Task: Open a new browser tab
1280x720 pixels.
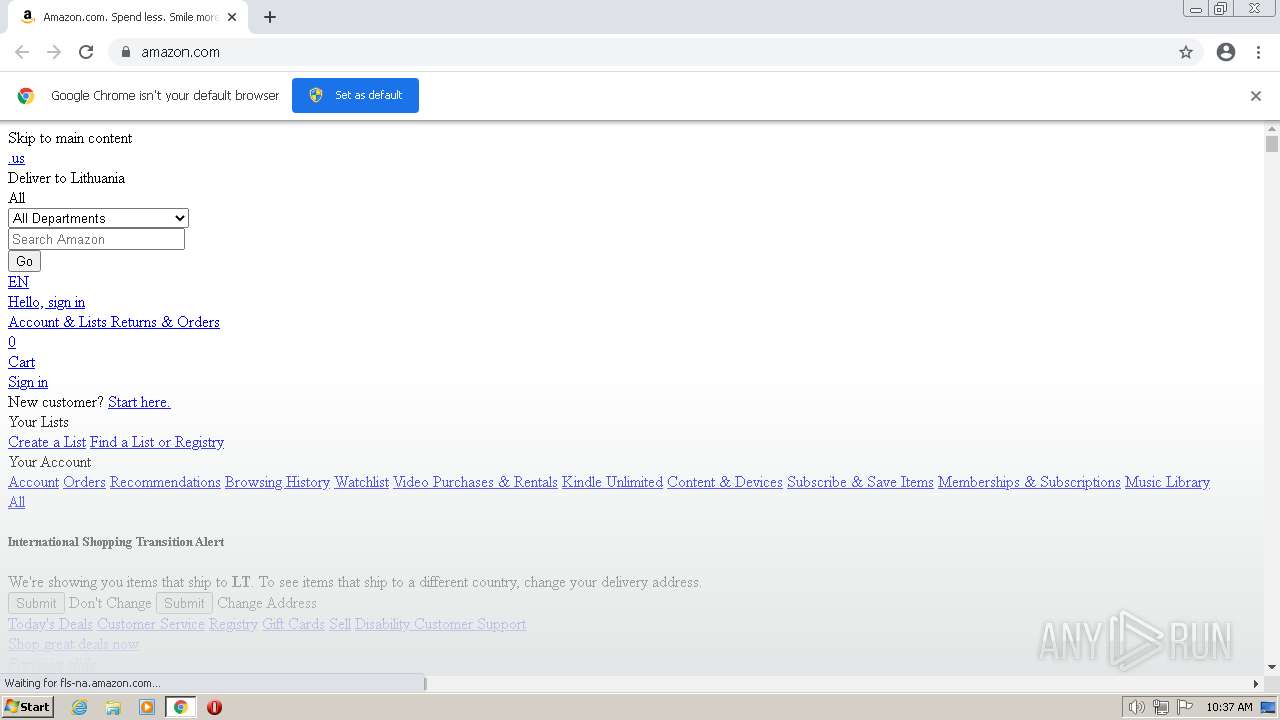Action: (x=269, y=17)
